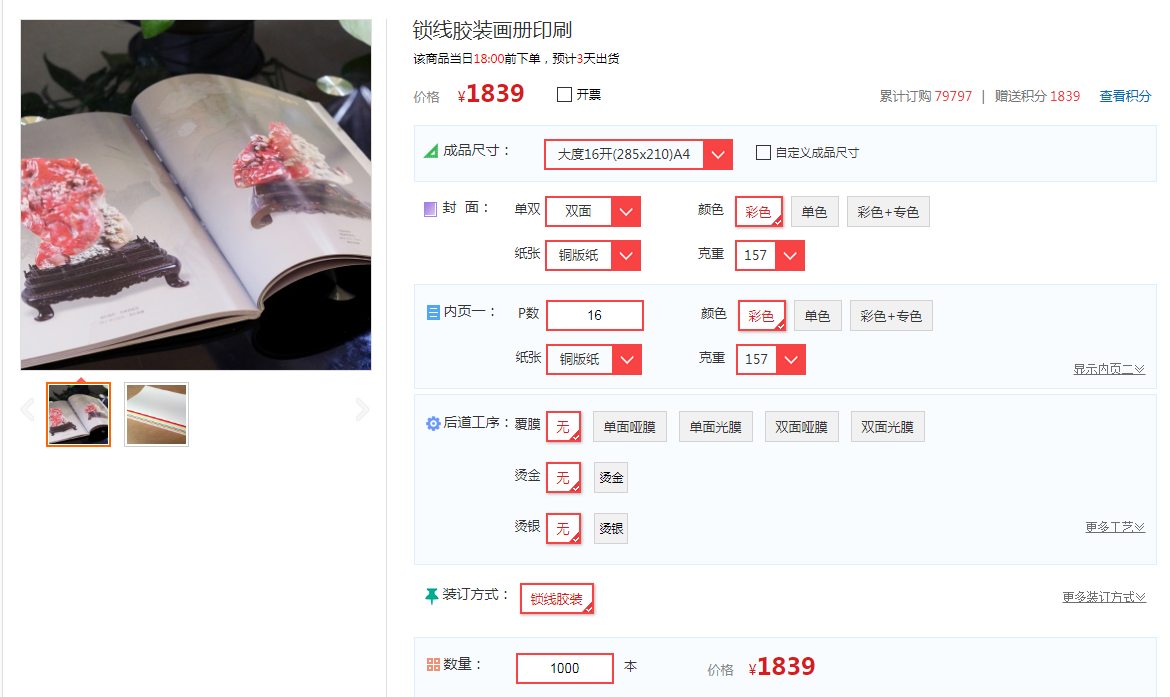The image size is (1170, 697).
Task: Click the gear icon beside 后道工序
Action: pyautogui.click(x=433, y=423)
